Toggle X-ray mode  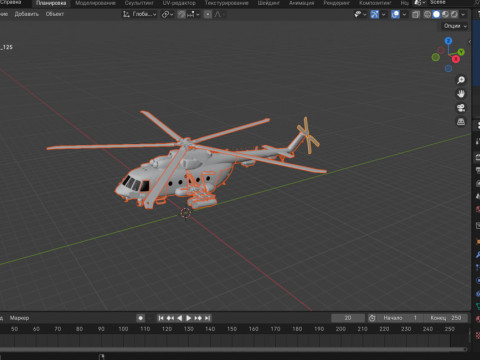416,14
